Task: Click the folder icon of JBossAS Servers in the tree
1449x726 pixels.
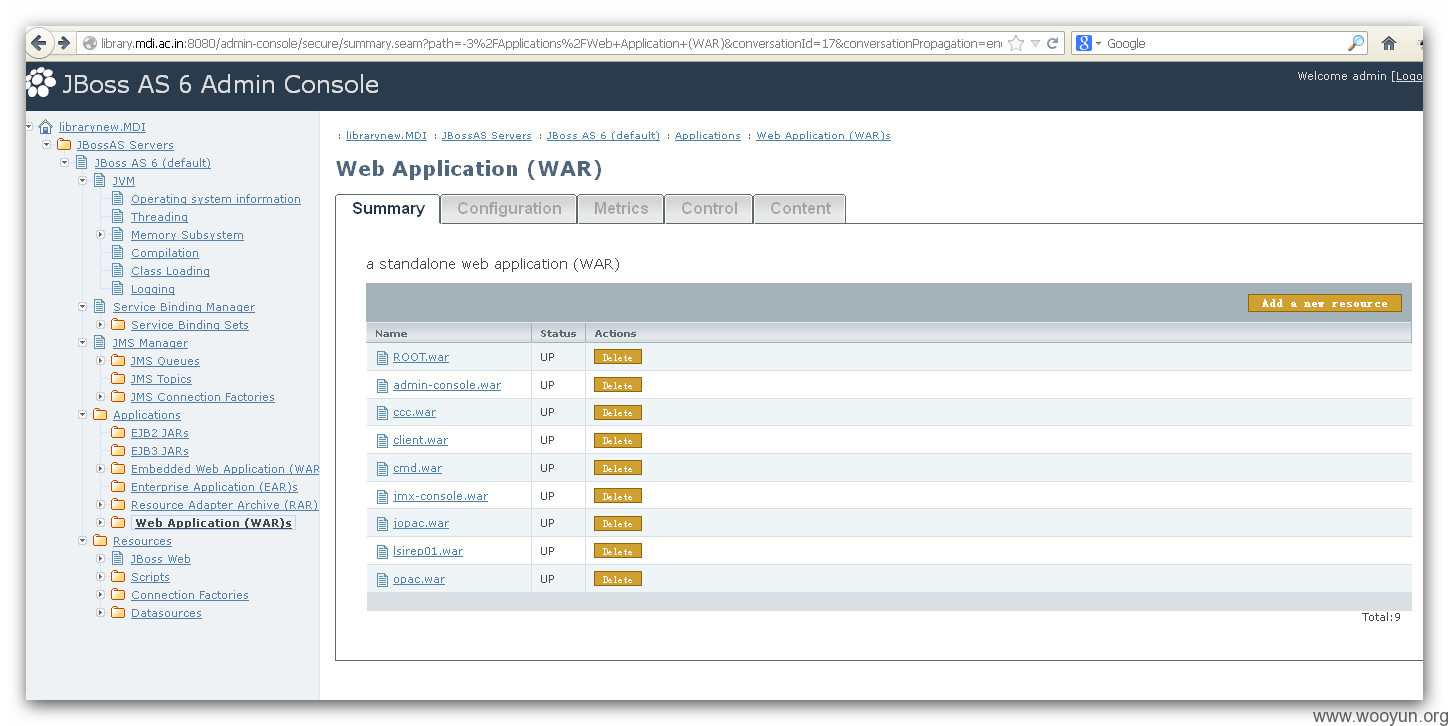Action: coord(64,145)
